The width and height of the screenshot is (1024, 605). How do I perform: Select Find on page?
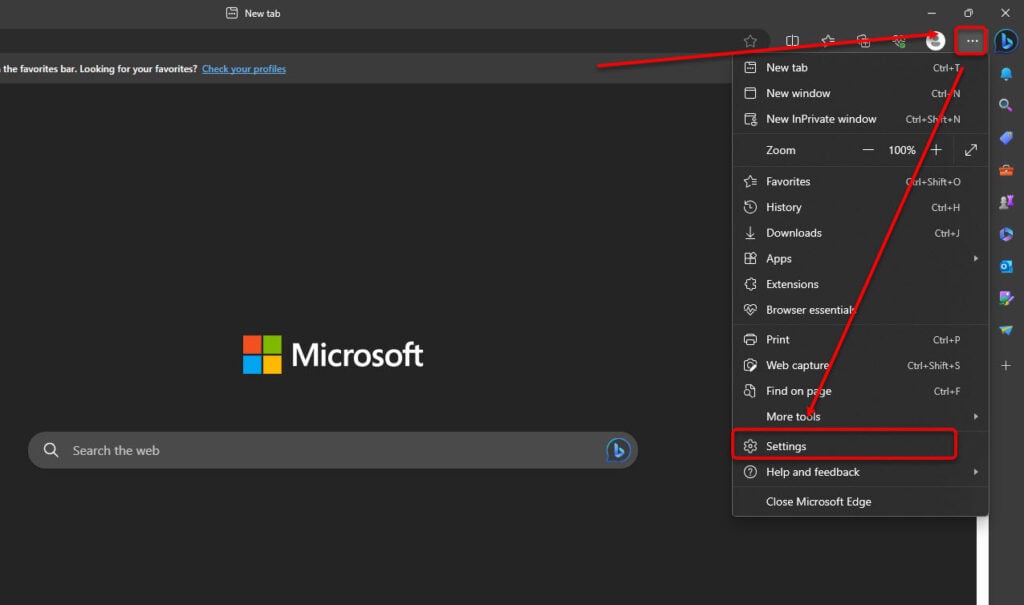(859, 391)
